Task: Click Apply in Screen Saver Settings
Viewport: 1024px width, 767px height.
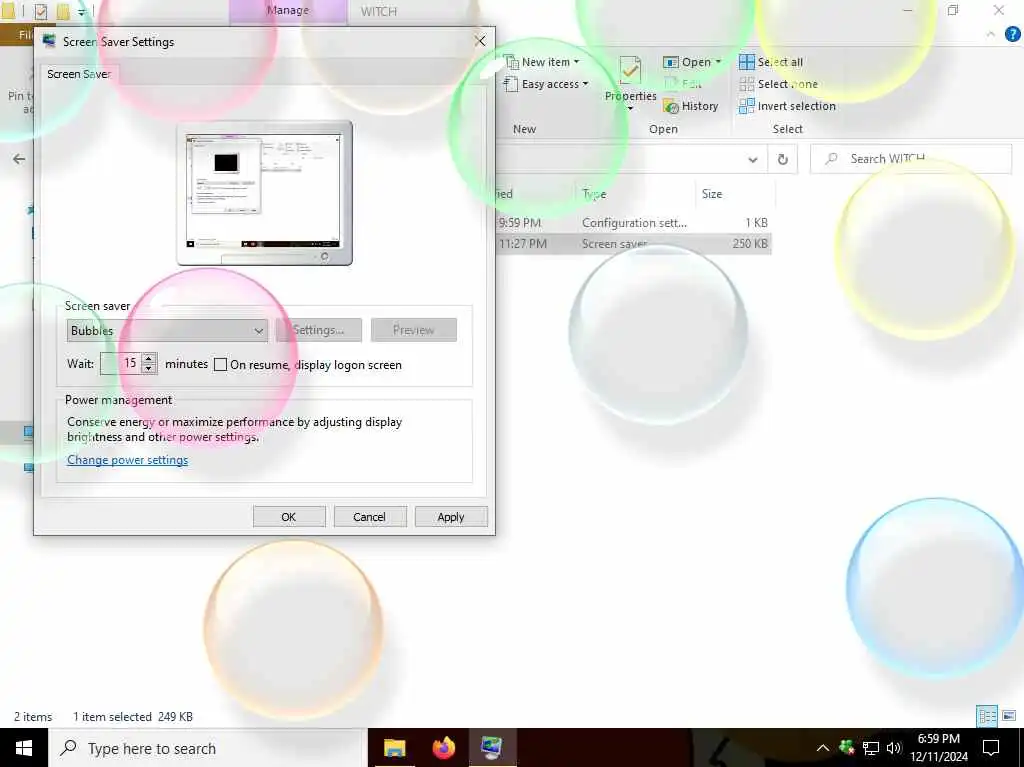Action: click(451, 517)
